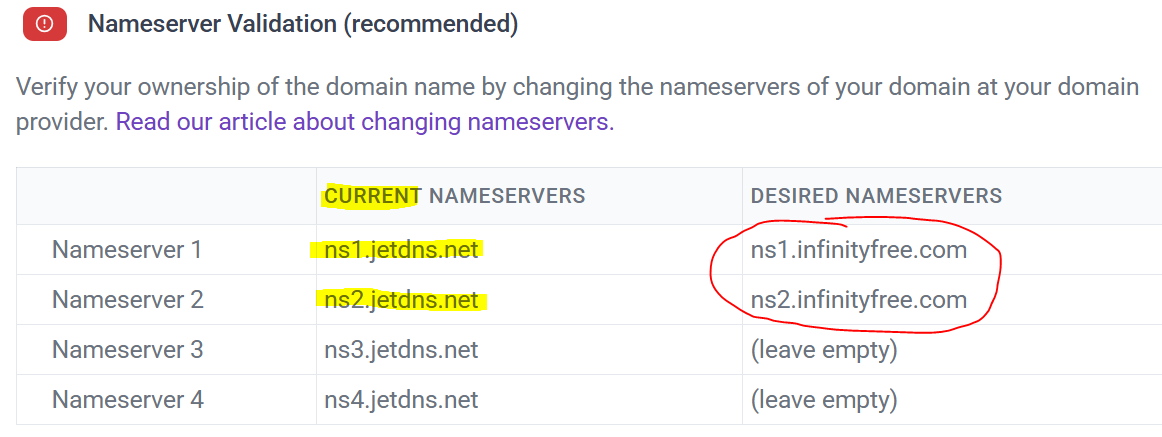The image size is (1162, 437).
Task: Select the Nameserver 2 row label
Action: [x=127, y=299]
